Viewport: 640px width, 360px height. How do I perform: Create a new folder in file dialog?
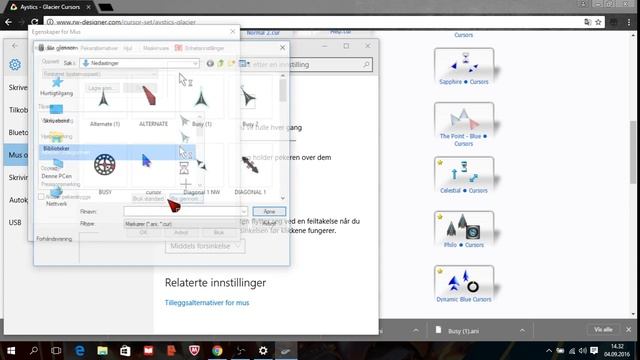(x=231, y=63)
